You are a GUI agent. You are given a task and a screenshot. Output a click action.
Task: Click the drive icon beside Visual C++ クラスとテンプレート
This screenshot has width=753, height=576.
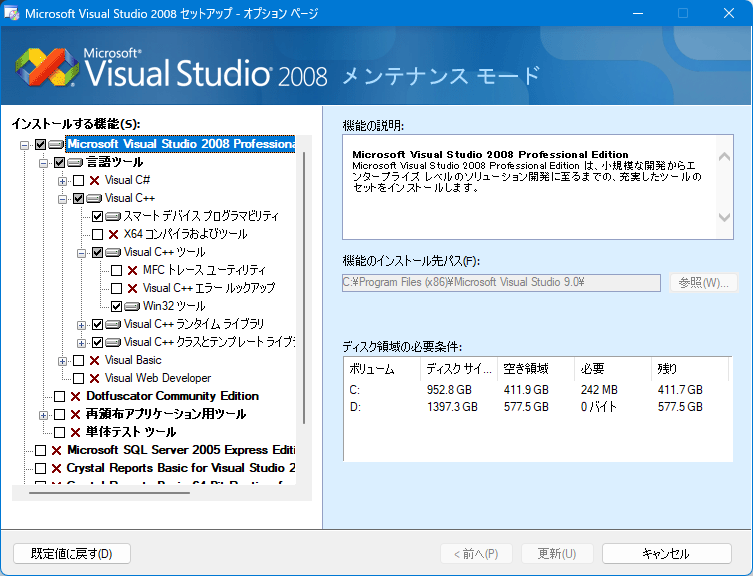tap(113, 343)
